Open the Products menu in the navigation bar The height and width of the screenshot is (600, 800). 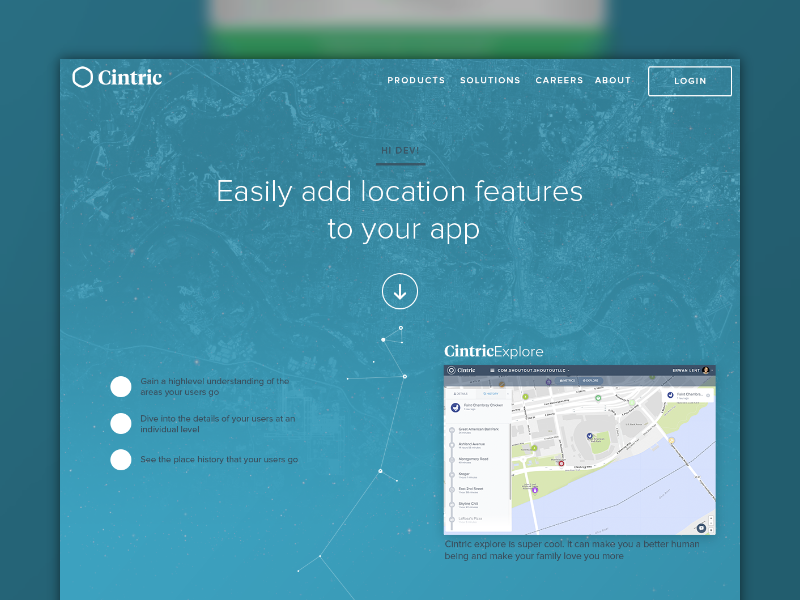[416, 80]
